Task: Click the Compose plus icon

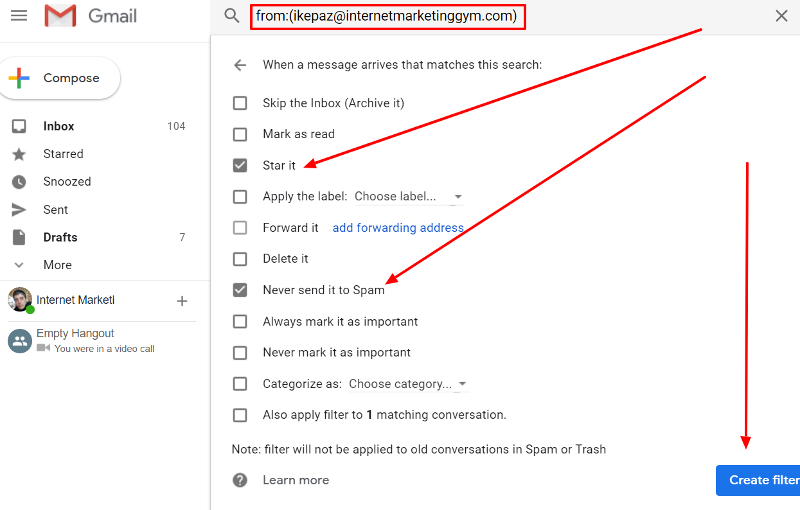Action: pos(19,78)
